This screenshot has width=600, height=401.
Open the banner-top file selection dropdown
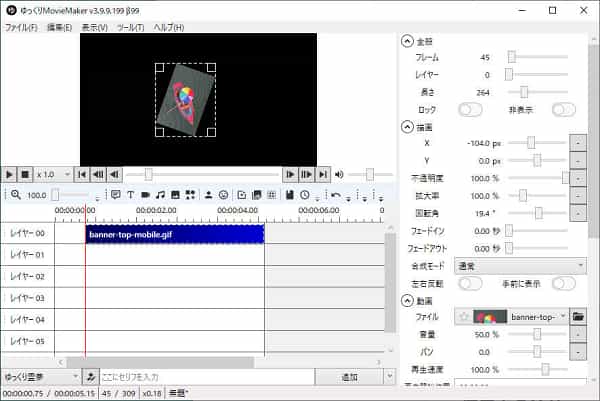(x=511, y=317)
